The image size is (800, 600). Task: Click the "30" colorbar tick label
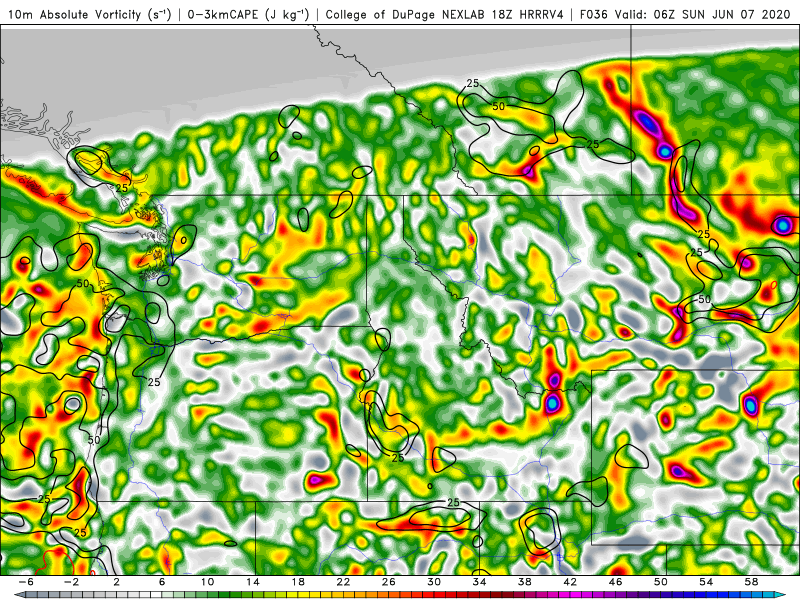pyautogui.click(x=434, y=582)
